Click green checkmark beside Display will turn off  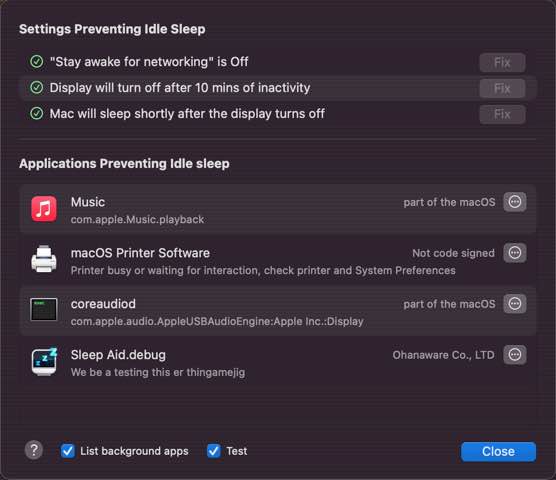point(37,87)
